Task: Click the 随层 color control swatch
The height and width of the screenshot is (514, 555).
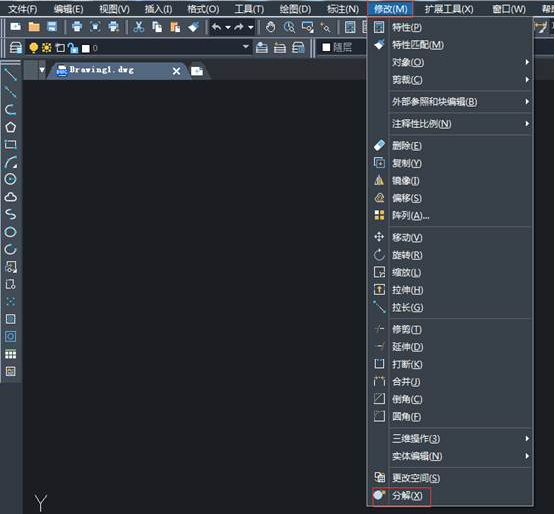Action: 326,47
